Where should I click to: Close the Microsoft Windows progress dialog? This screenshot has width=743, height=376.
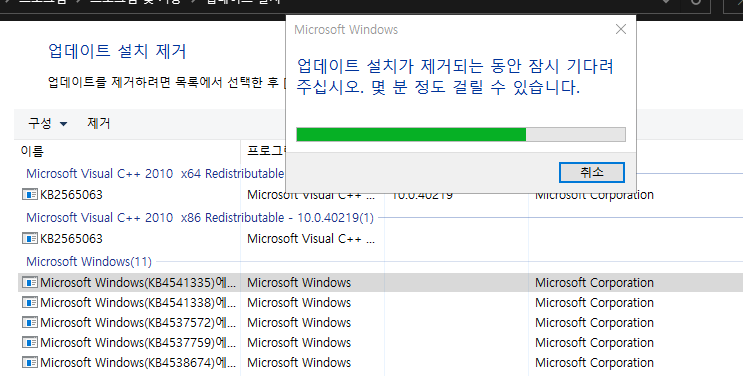coord(621,29)
